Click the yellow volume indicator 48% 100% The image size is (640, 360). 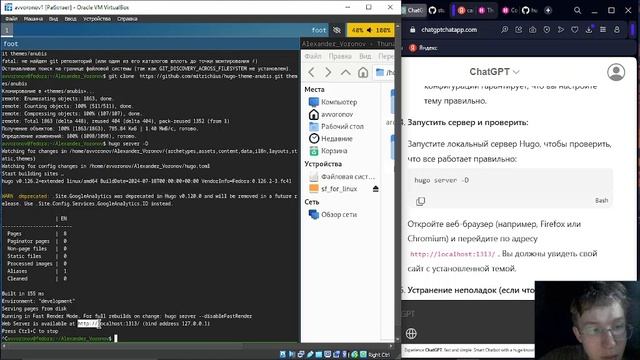(371, 30)
